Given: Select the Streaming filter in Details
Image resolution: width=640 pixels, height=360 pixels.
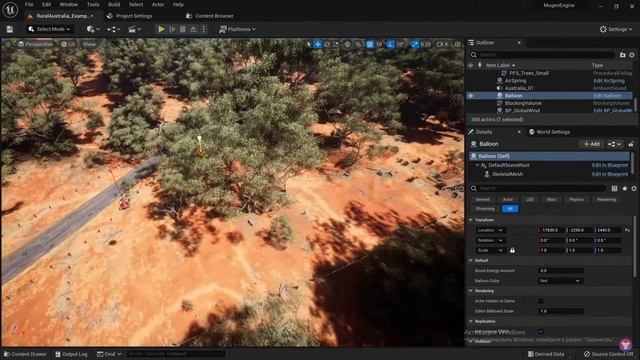Looking at the screenshot, I should tap(485, 209).
